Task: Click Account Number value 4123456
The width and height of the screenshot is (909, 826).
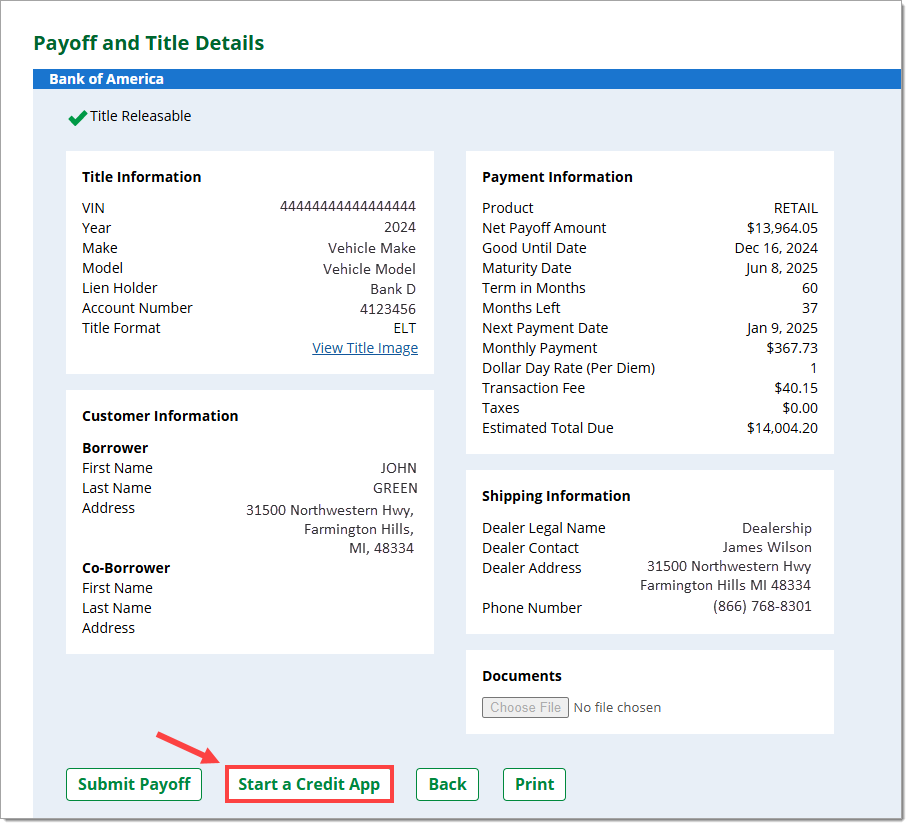Action: [x=387, y=309]
